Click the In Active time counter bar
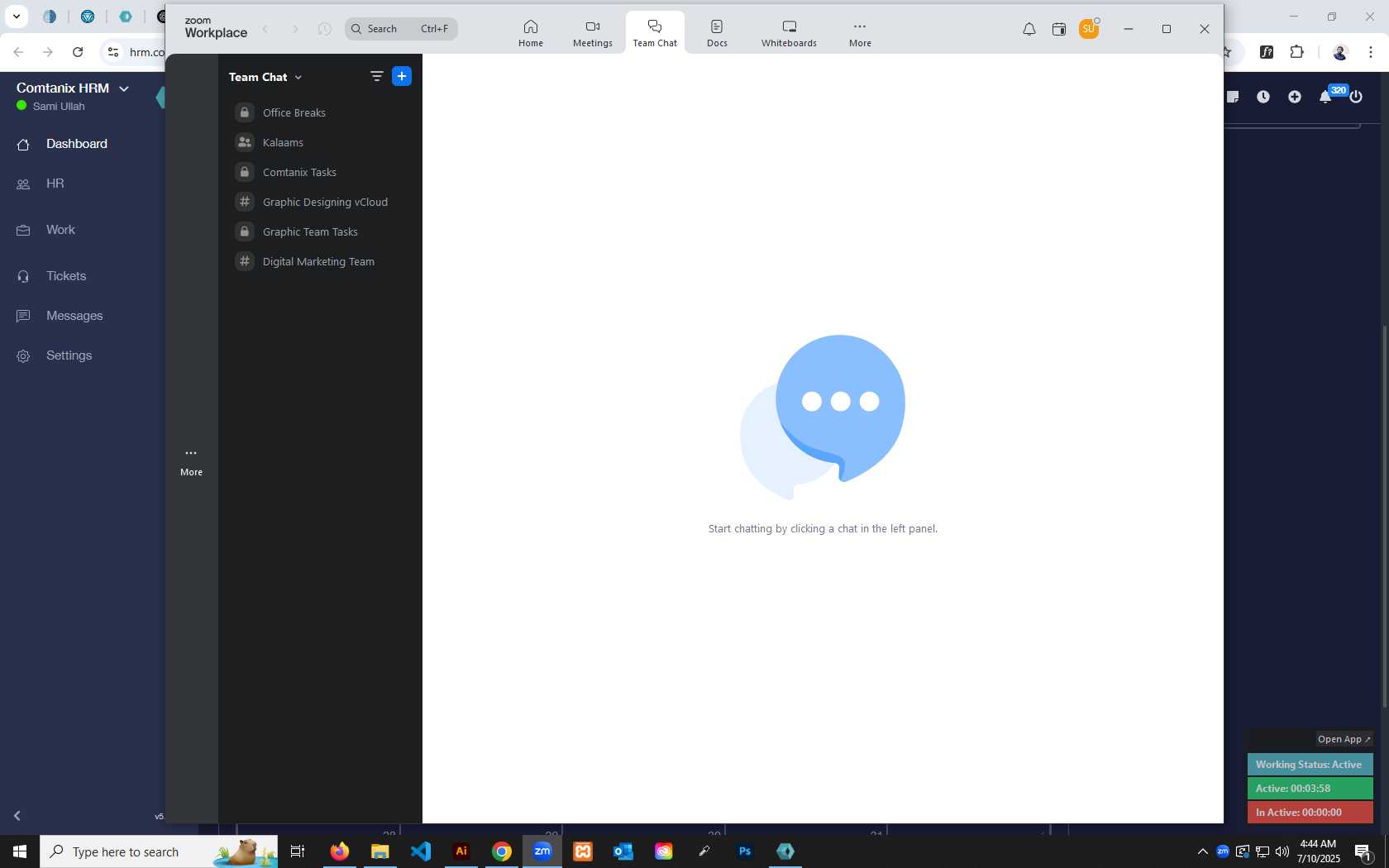The height and width of the screenshot is (868, 1389). [1310, 813]
